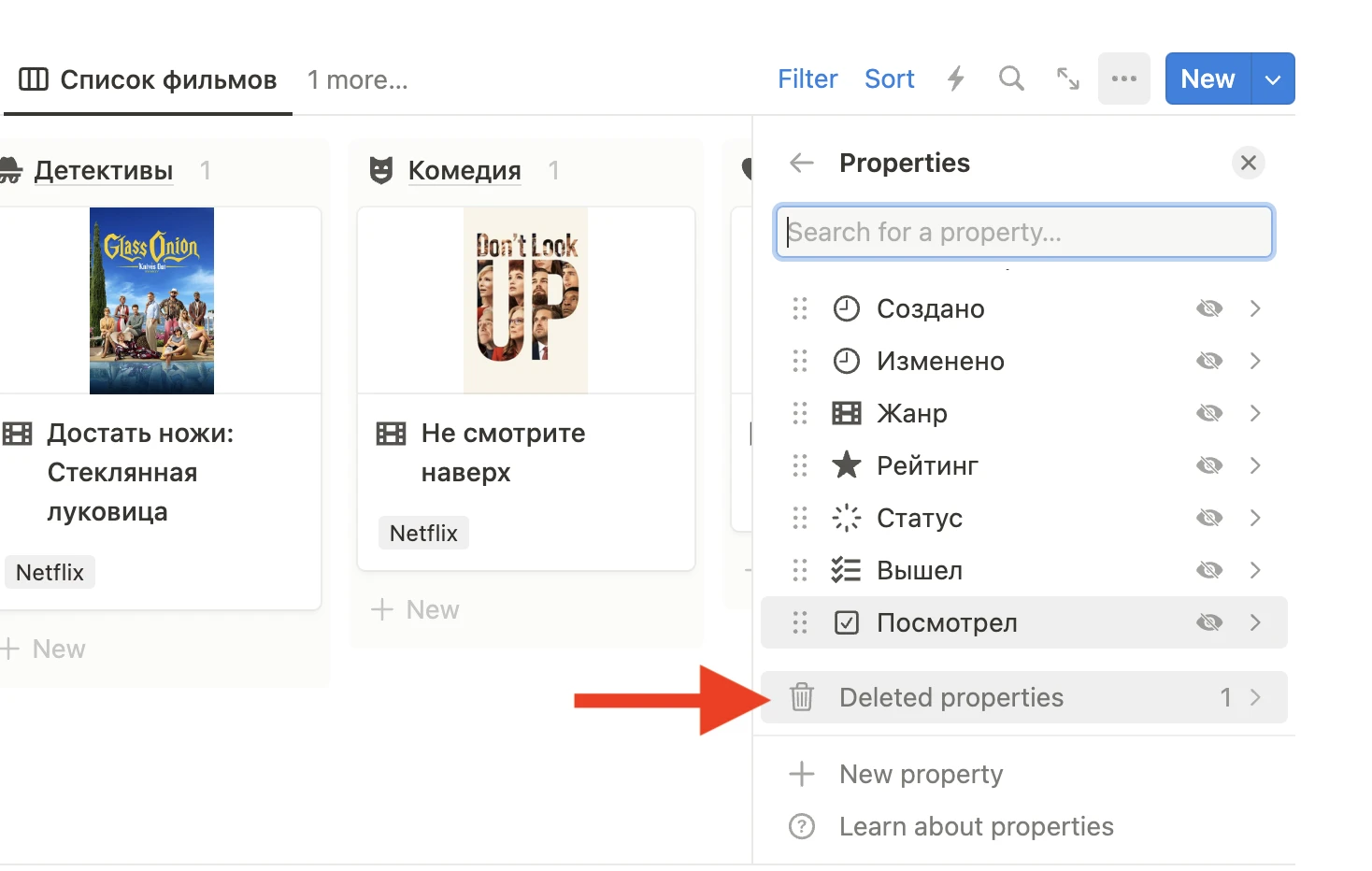Click the board icon of Список фильмов tab
The width and height of the screenshot is (1372, 871).
tap(34, 79)
